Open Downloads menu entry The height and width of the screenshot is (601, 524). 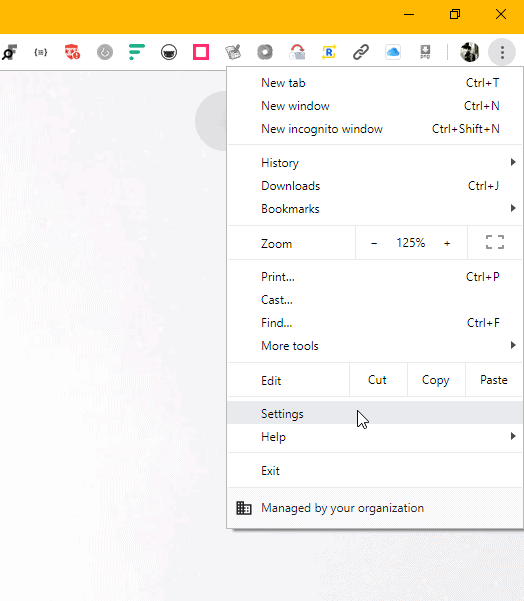tap(375, 186)
